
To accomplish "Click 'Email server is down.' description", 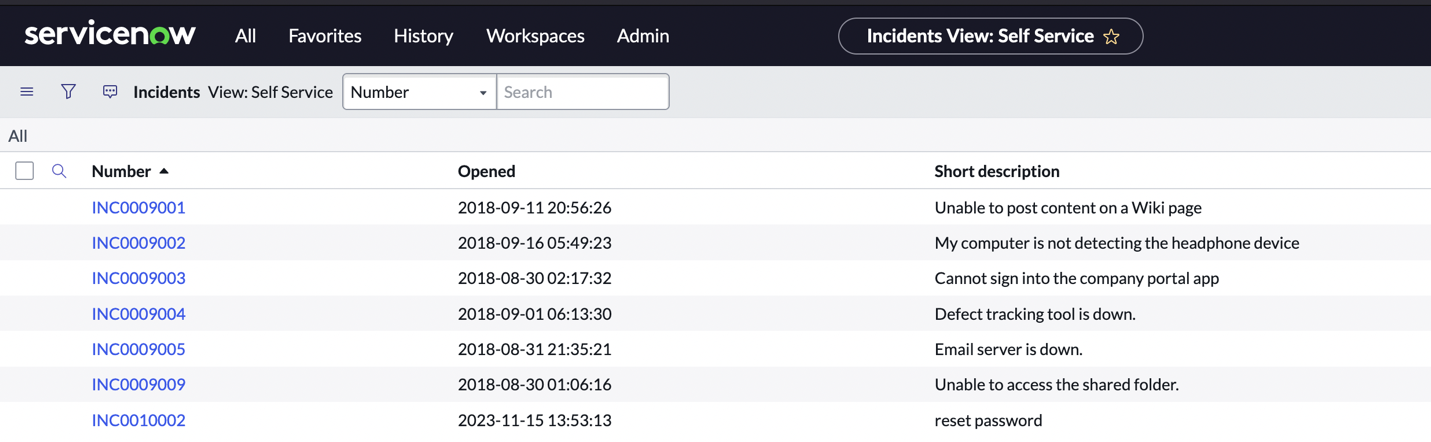I will coord(1008,349).
